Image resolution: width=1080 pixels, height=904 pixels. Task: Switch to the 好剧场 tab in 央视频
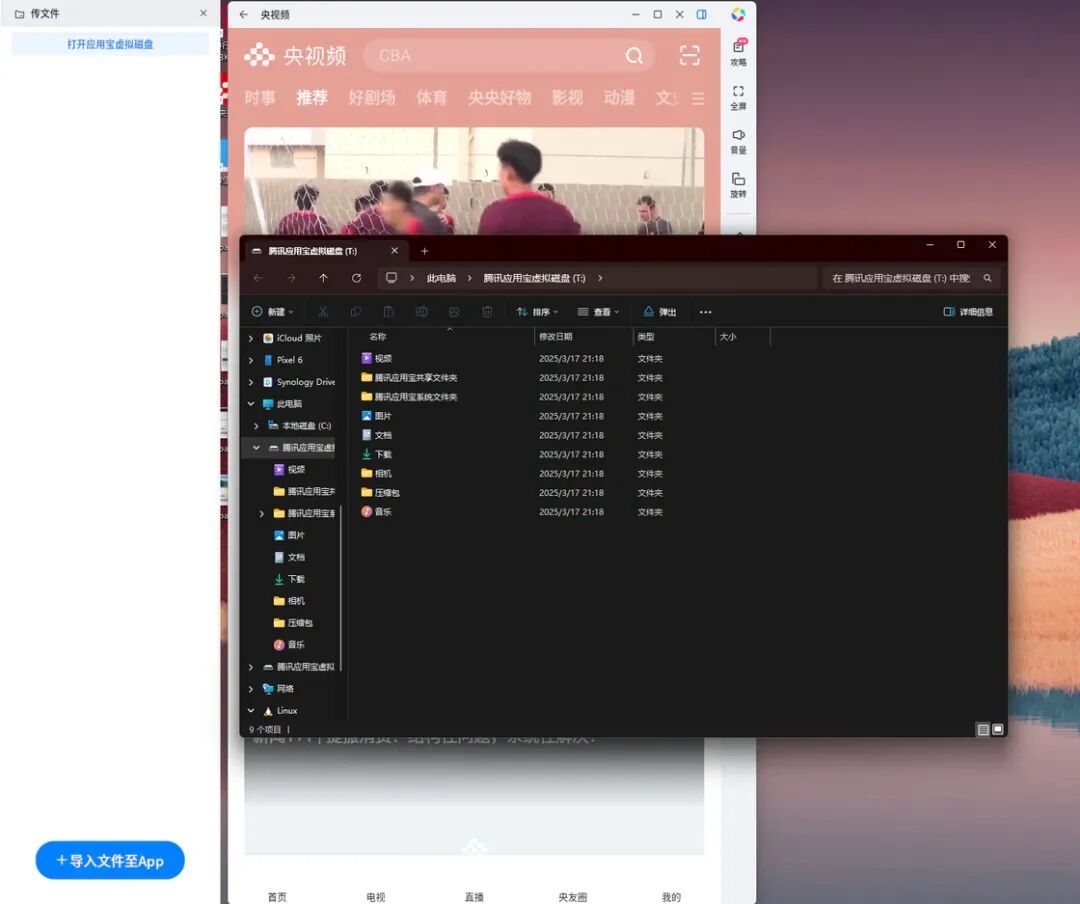(372, 98)
